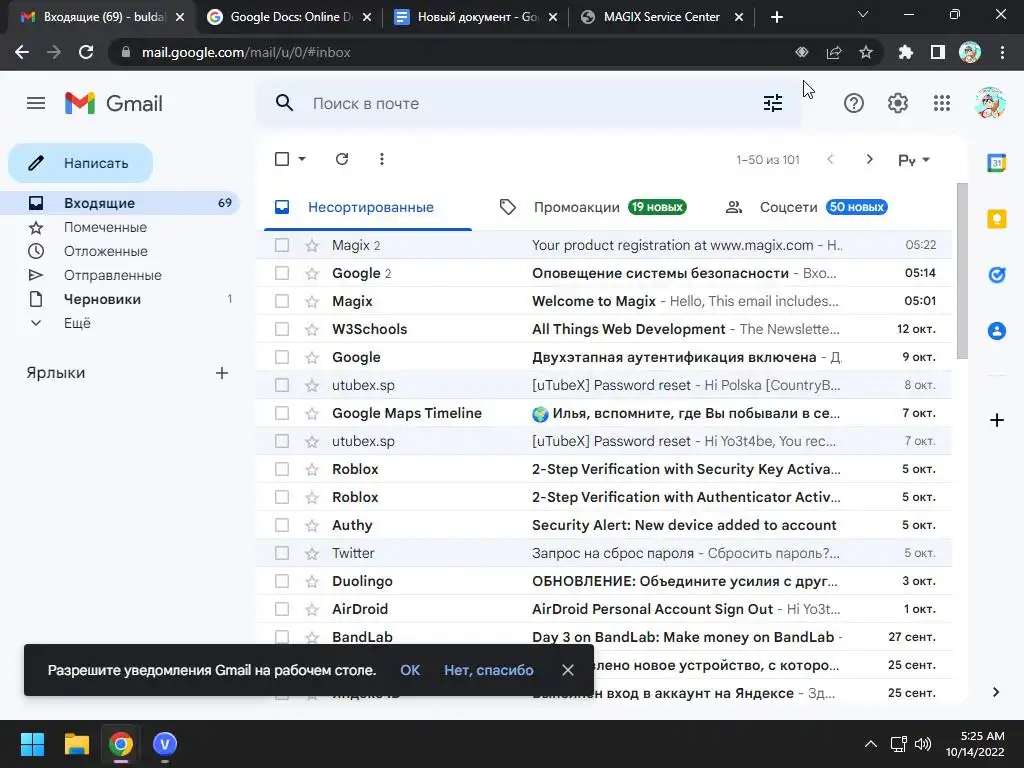Open Contacts side panel

point(997,331)
